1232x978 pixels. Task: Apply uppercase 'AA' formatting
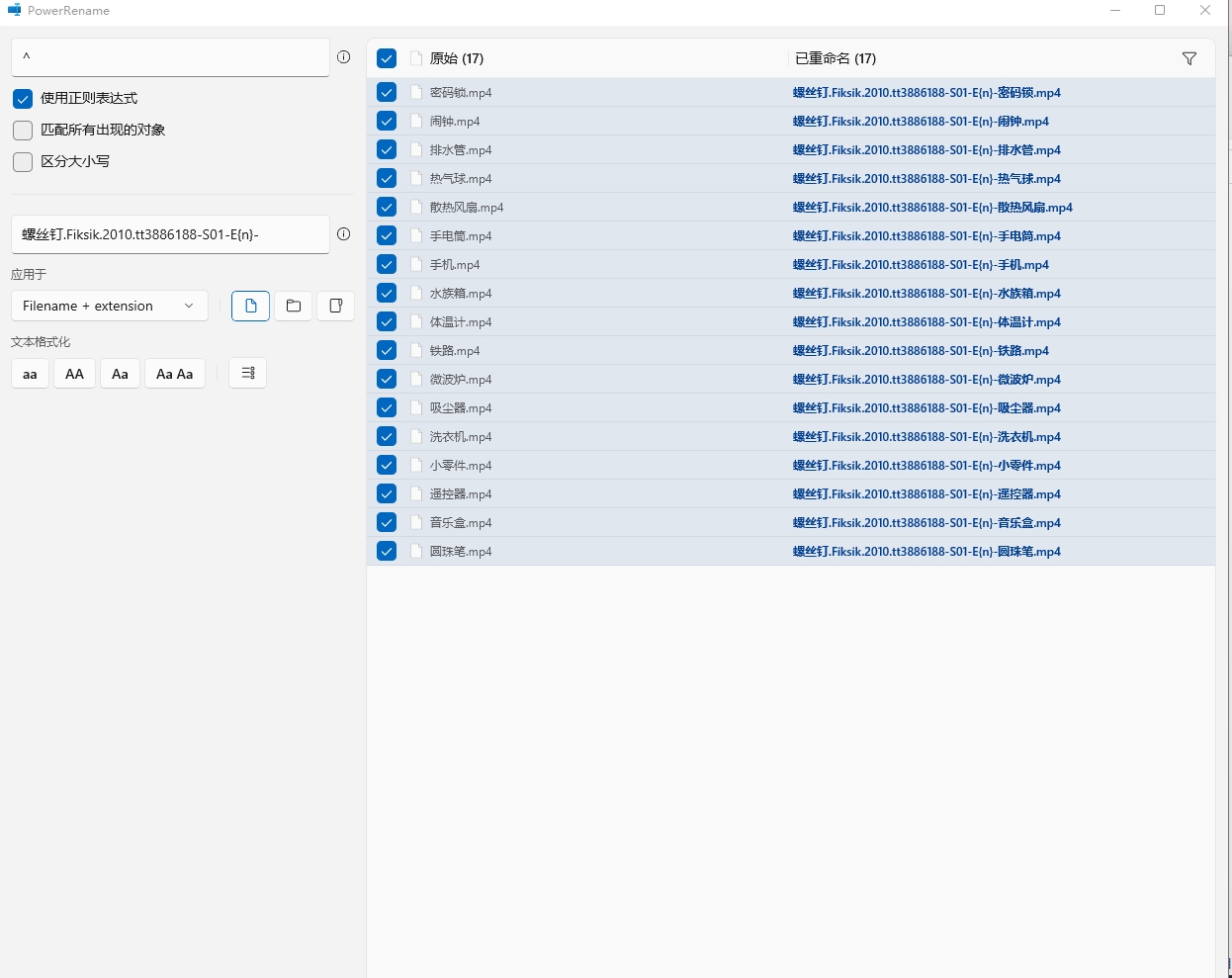[74, 374]
